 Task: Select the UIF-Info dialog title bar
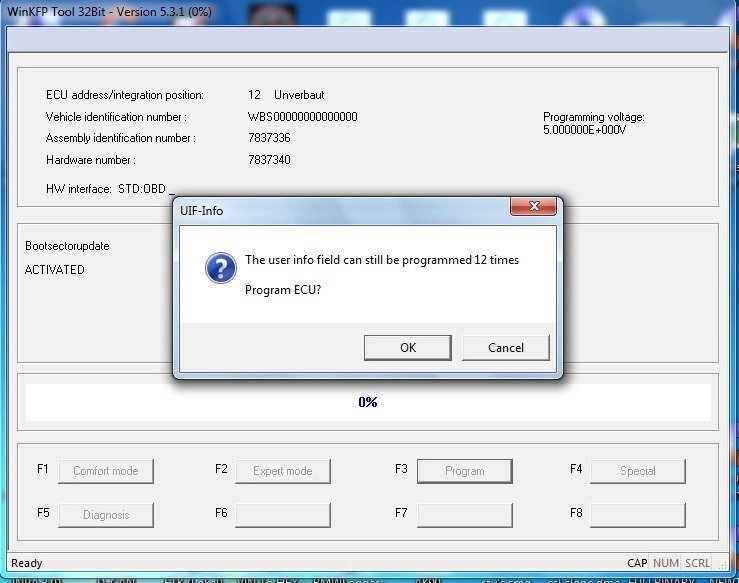pyautogui.click(x=340, y=209)
